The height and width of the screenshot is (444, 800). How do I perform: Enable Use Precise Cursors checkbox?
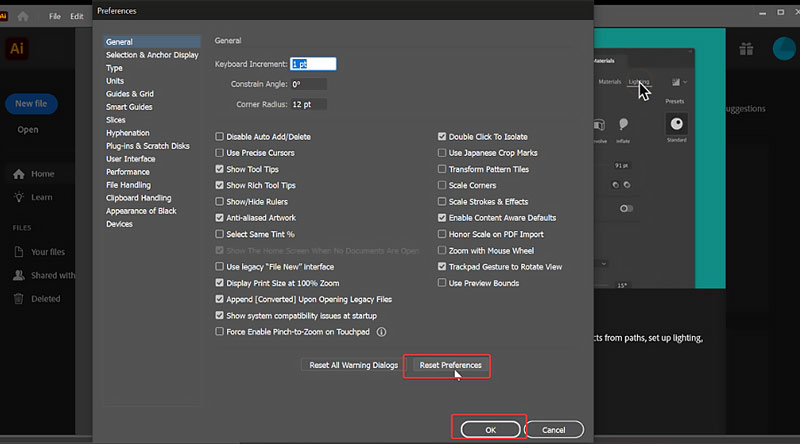point(220,153)
